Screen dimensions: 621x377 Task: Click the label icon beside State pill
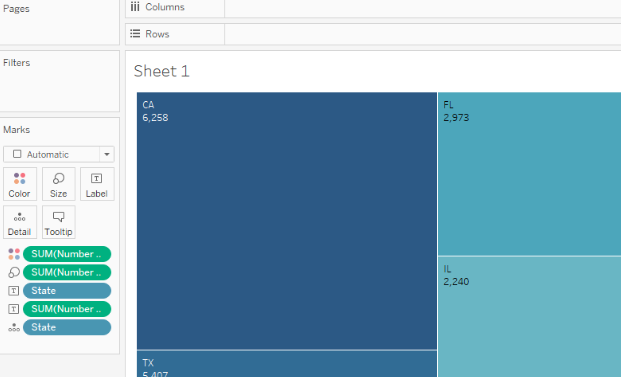14,291
